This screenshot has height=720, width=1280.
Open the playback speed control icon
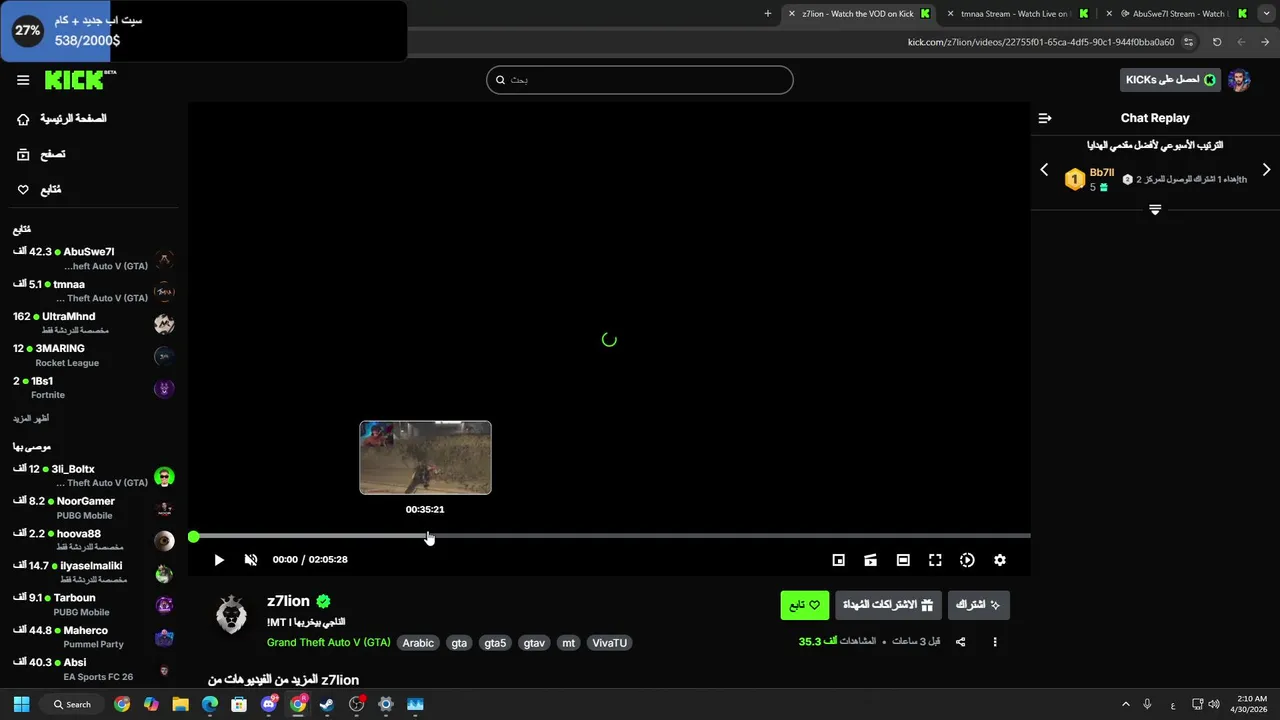point(967,560)
